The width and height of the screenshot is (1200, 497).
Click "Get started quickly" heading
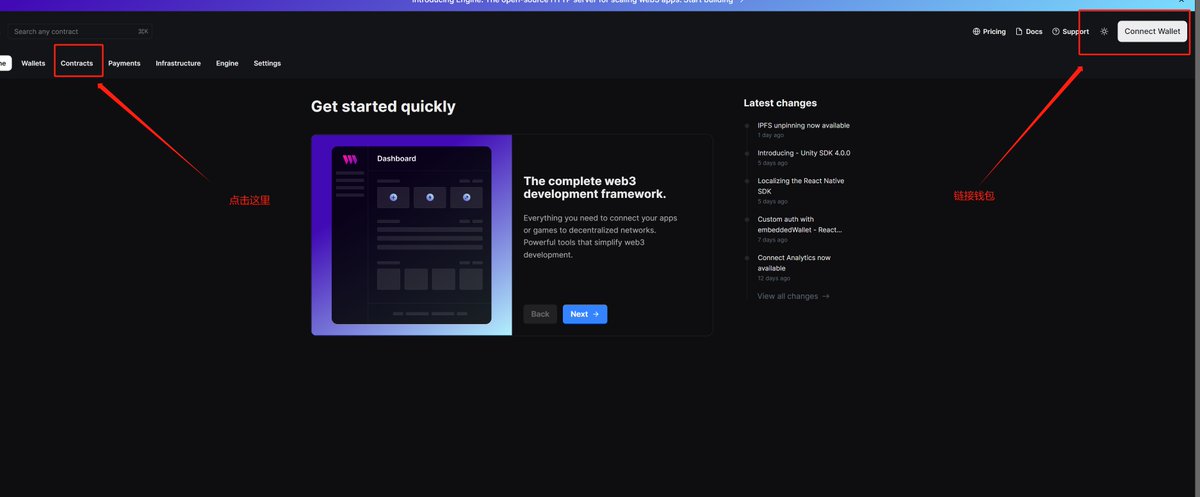[383, 106]
